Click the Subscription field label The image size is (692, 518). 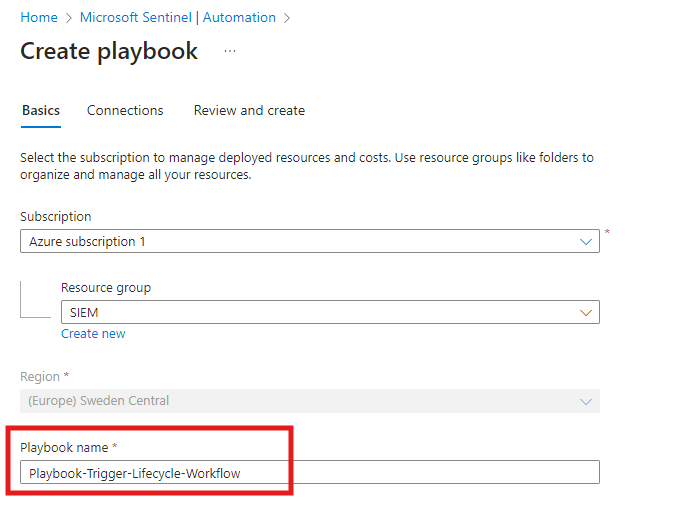(56, 216)
